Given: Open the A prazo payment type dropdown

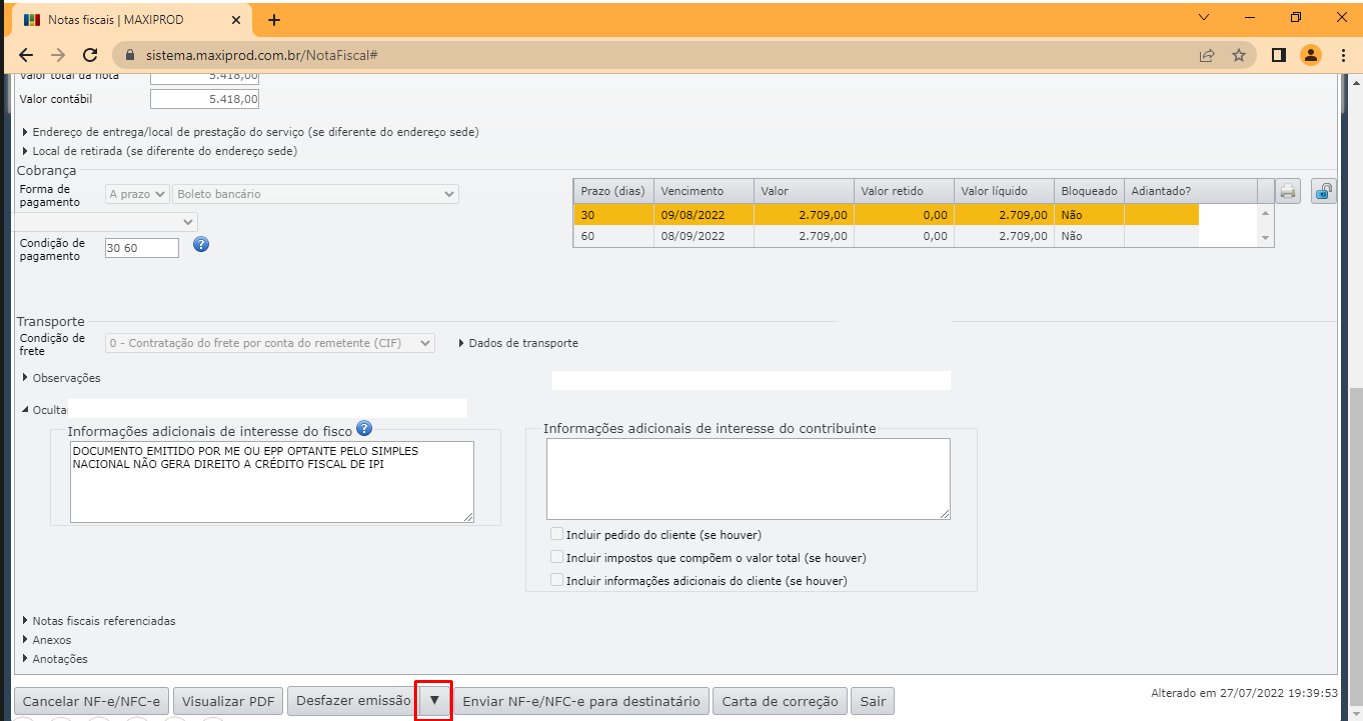Looking at the screenshot, I should [137, 194].
